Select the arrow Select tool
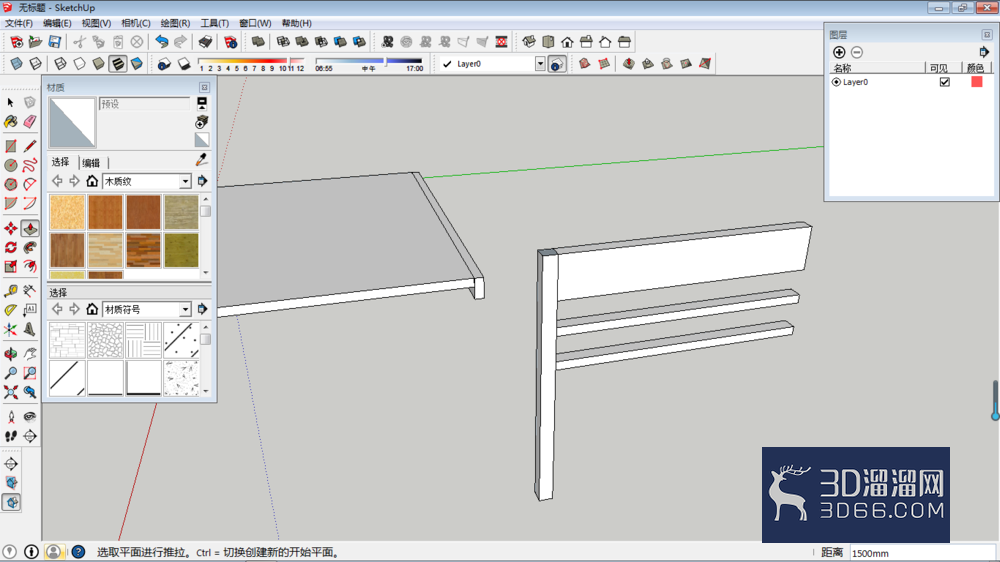This screenshot has width=1000, height=562. (10, 102)
